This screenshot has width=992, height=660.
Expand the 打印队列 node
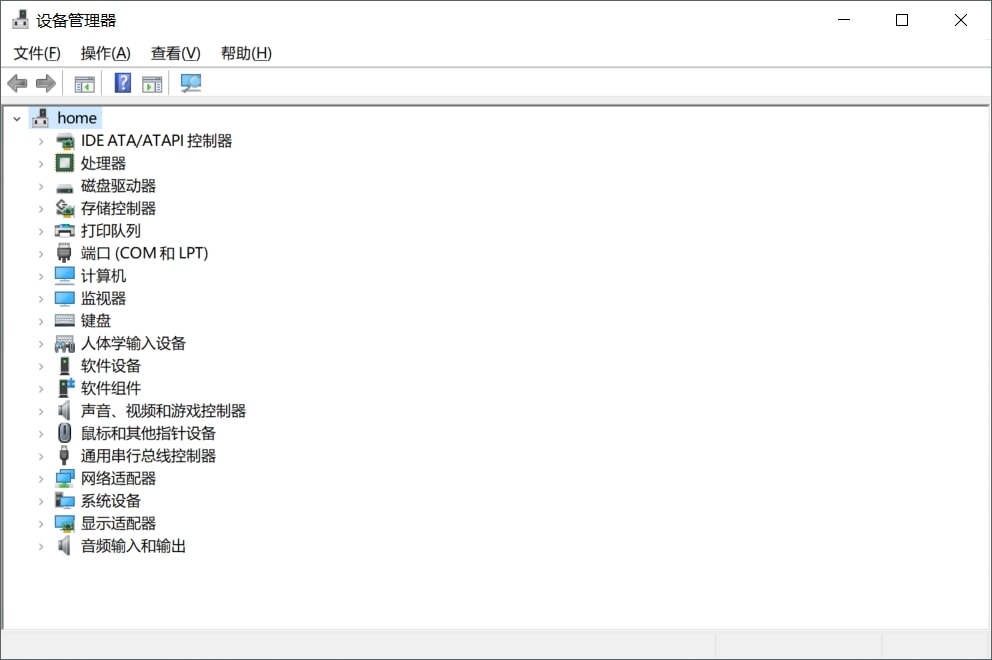pos(41,232)
